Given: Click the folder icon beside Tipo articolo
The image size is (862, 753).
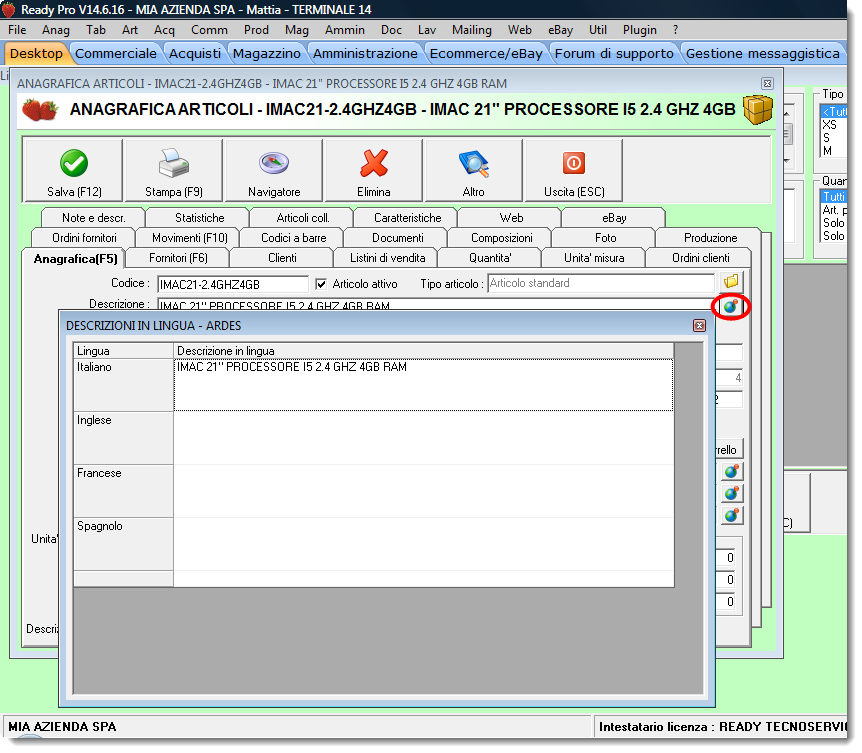Looking at the screenshot, I should point(731,283).
